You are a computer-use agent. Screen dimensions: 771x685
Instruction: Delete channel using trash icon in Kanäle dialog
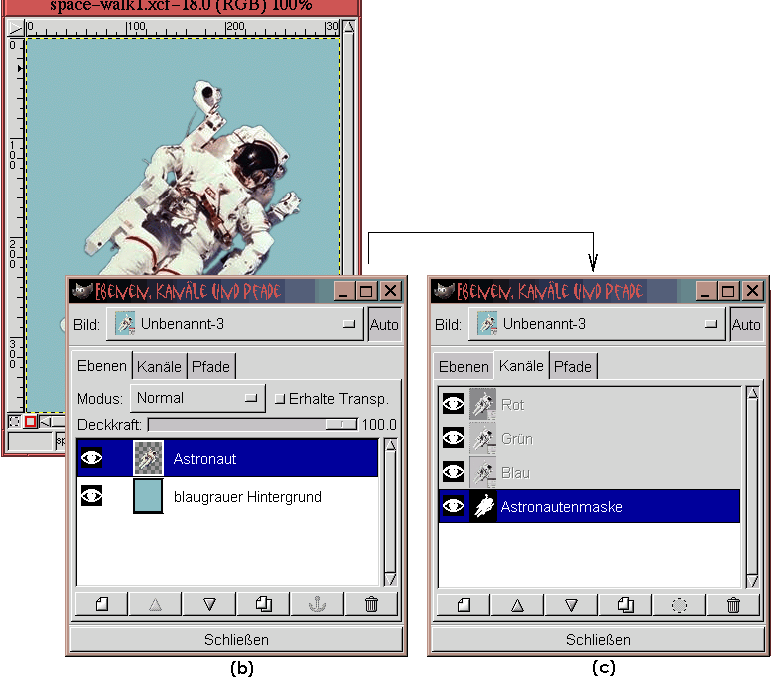[x=733, y=605]
